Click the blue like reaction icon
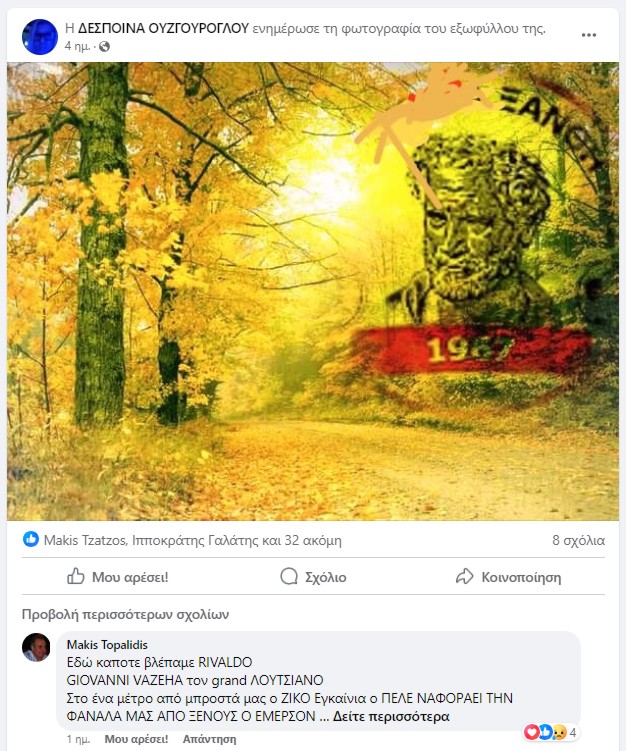 [x=31, y=539]
